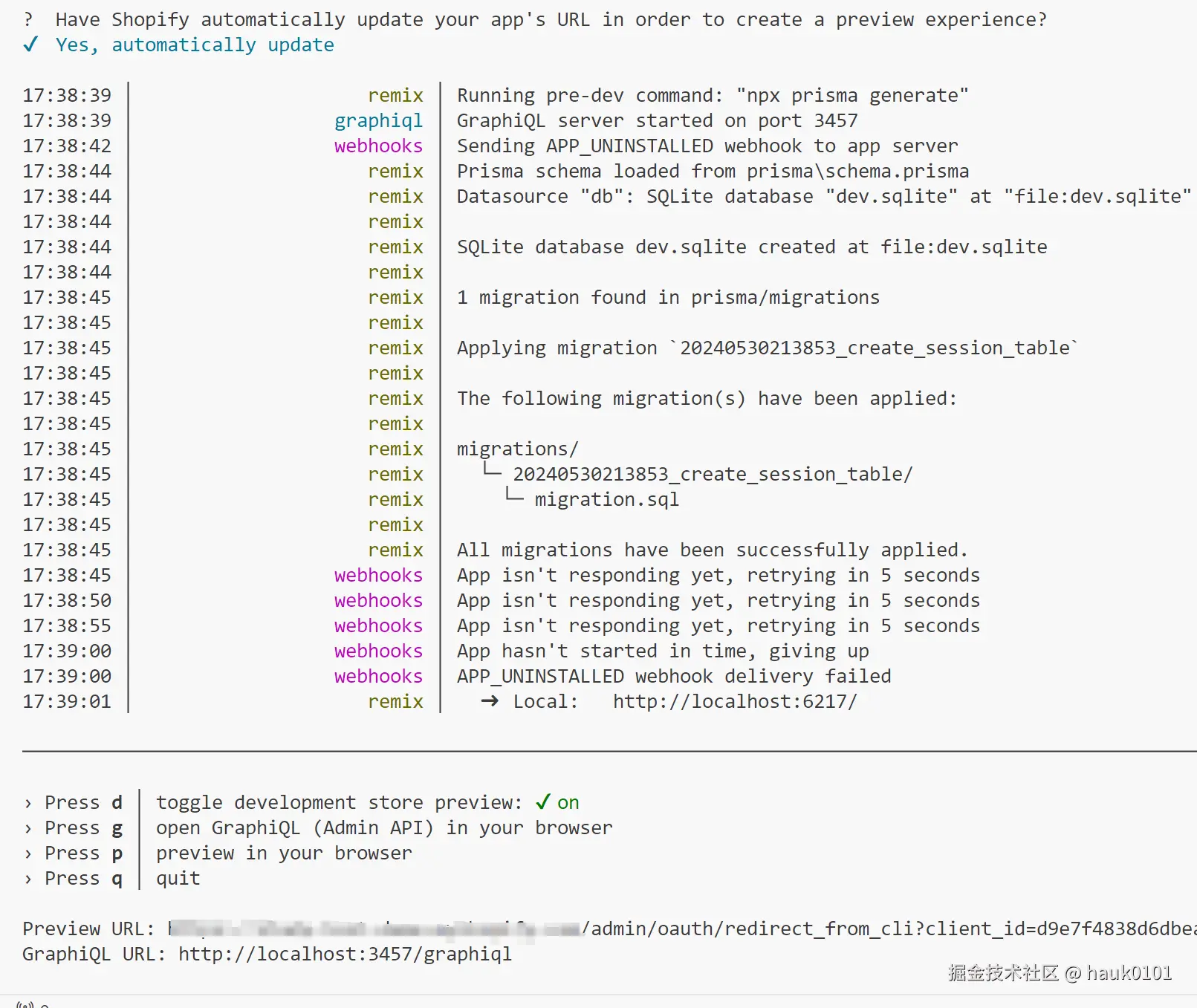Click the 'Applying migration' log line
Screen dimensions: 1197x1008
[x=768, y=348]
